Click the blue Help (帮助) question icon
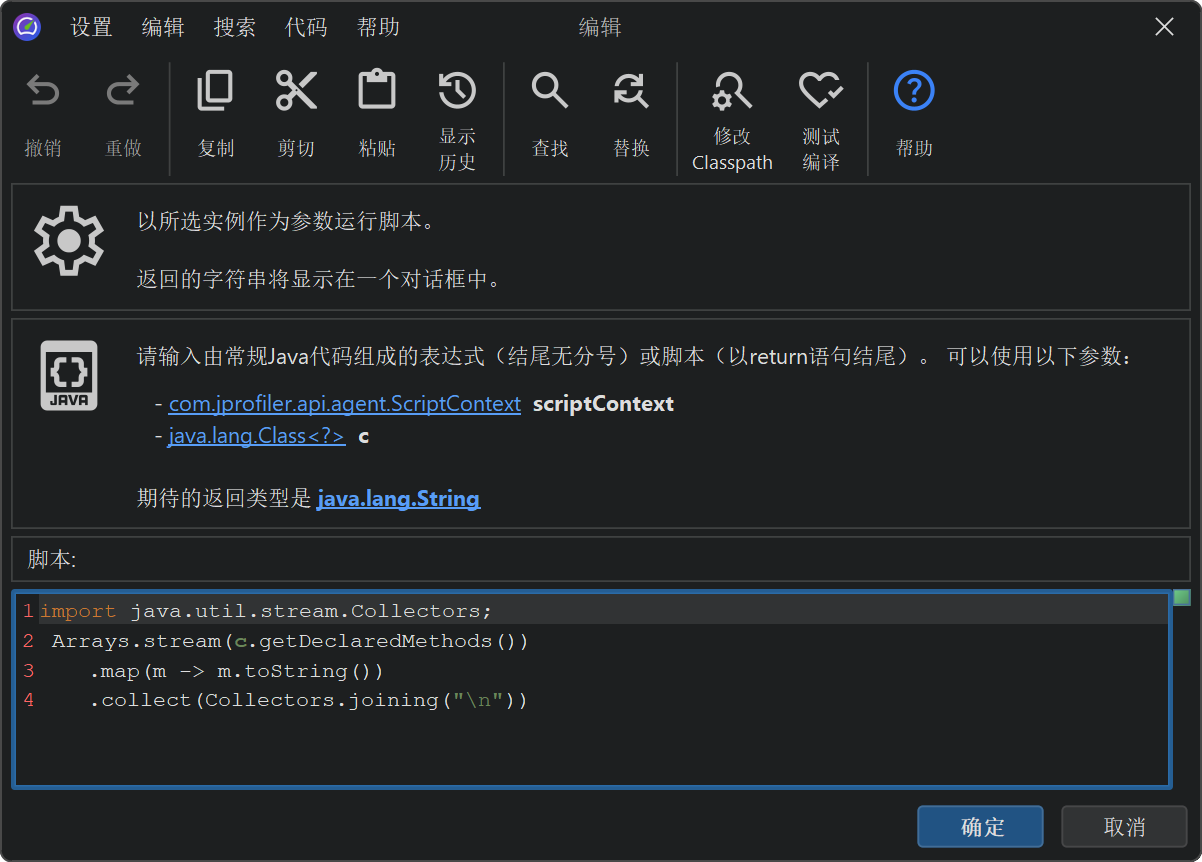The image size is (1202, 862). pyautogui.click(x=913, y=92)
